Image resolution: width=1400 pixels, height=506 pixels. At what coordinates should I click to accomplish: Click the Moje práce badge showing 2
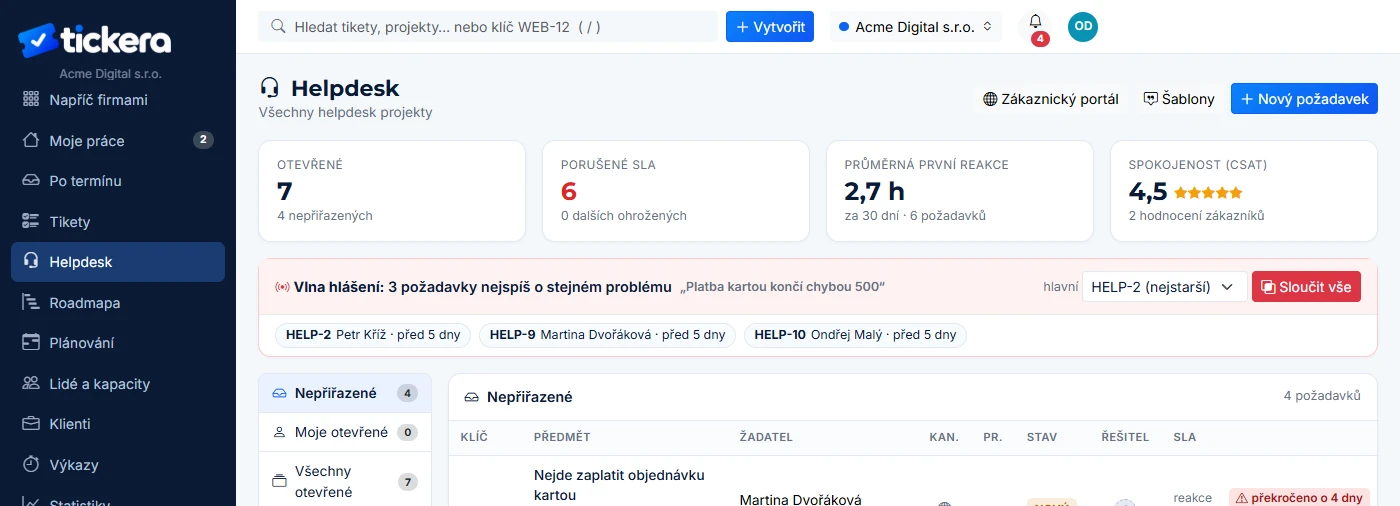203,140
